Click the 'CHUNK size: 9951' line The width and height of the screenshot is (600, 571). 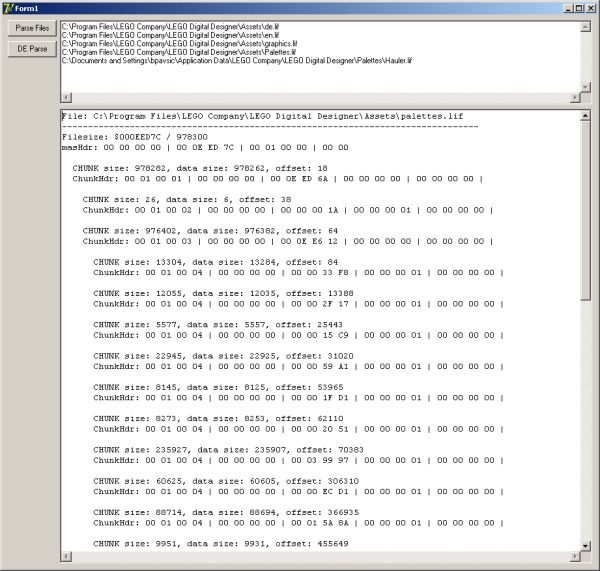[221, 544]
